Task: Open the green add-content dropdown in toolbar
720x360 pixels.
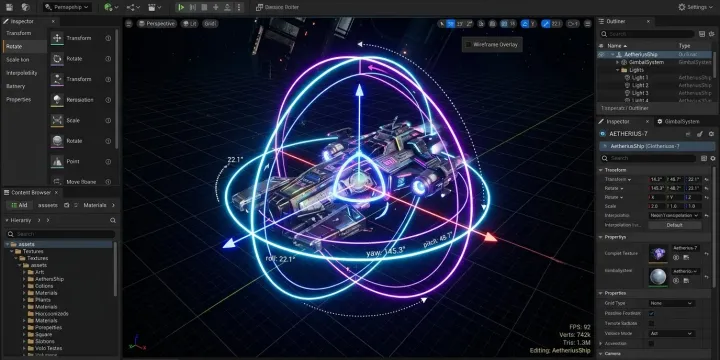Action: pos(111,7)
